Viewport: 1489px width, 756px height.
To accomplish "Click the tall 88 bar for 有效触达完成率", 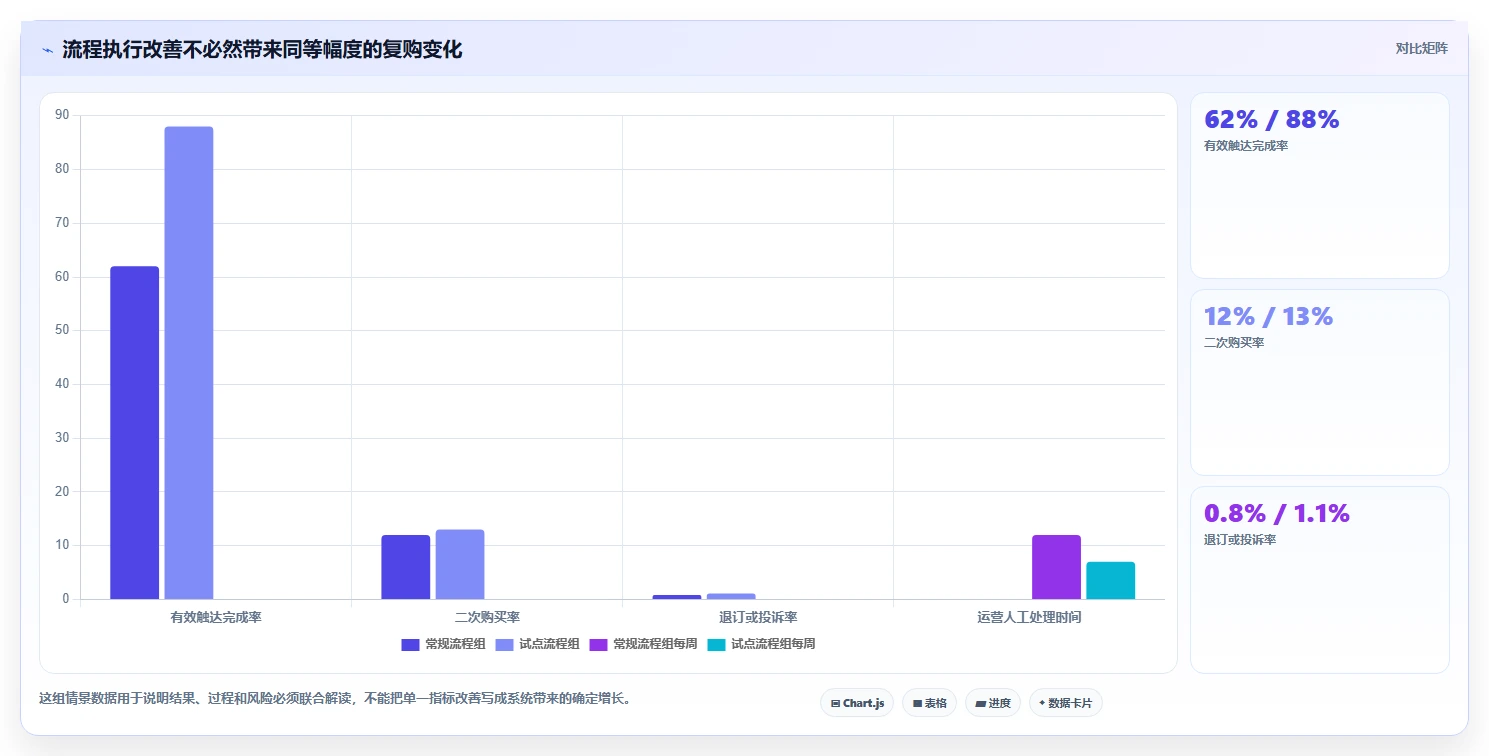I will click(x=189, y=363).
